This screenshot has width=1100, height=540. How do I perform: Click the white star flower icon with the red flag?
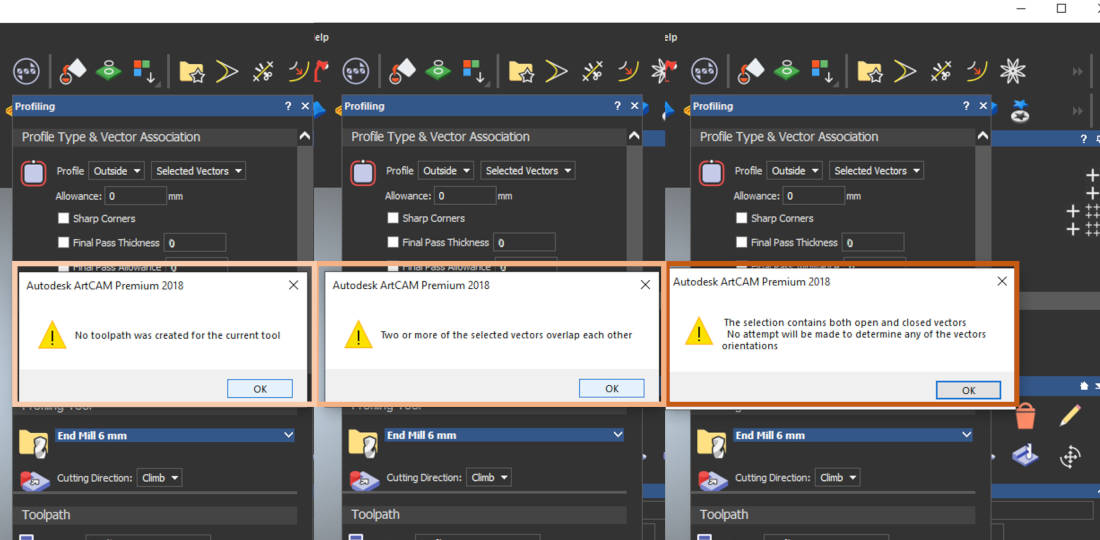point(662,70)
